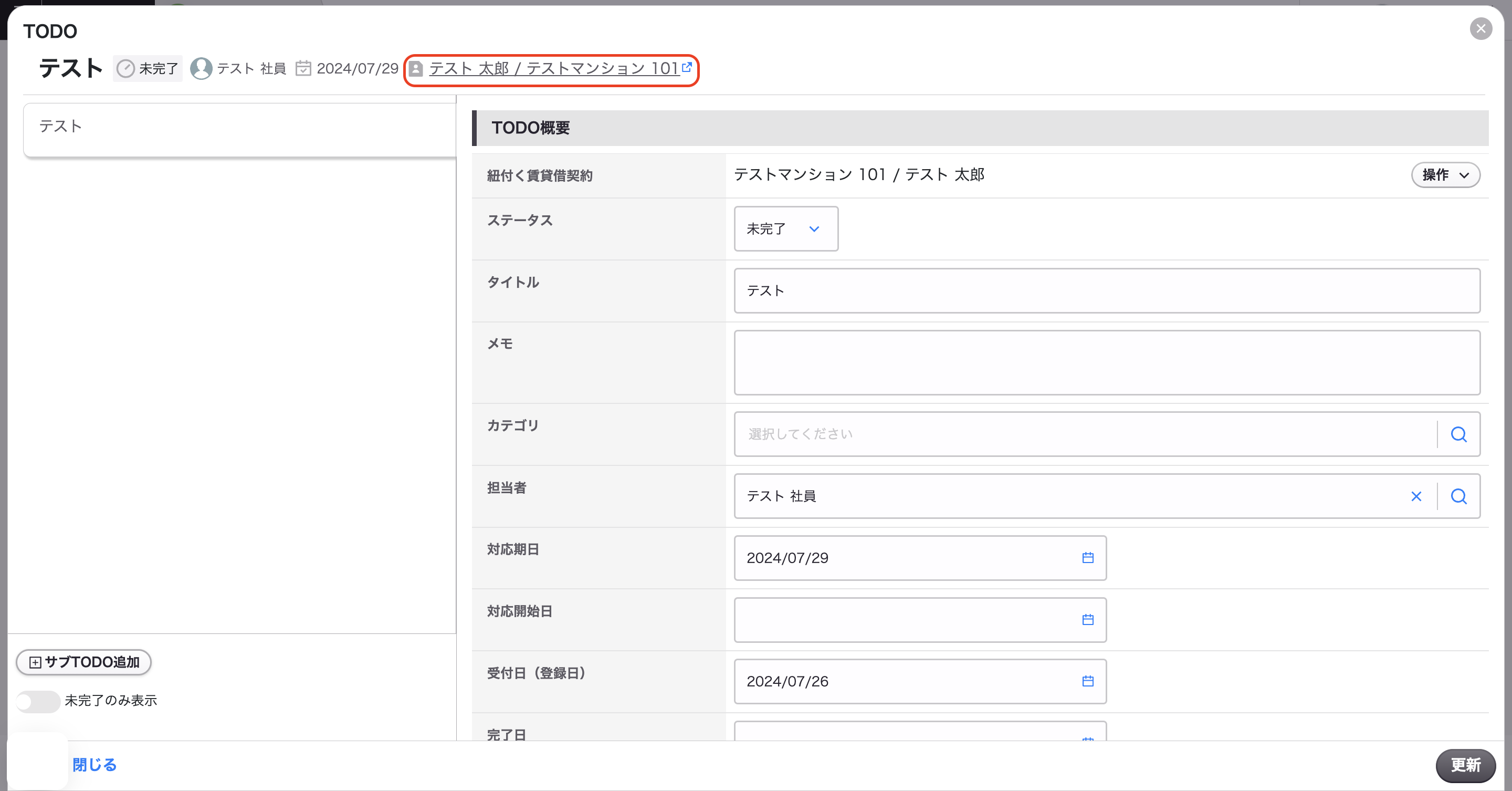
Task: Click the 更新 button
Action: [1465, 765]
